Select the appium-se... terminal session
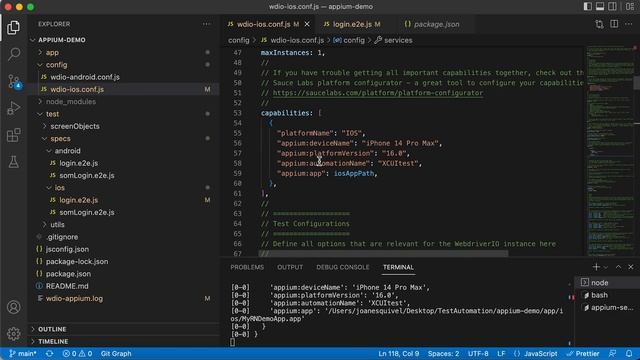This screenshot has height=360, width=640. [x=607, y=308]
